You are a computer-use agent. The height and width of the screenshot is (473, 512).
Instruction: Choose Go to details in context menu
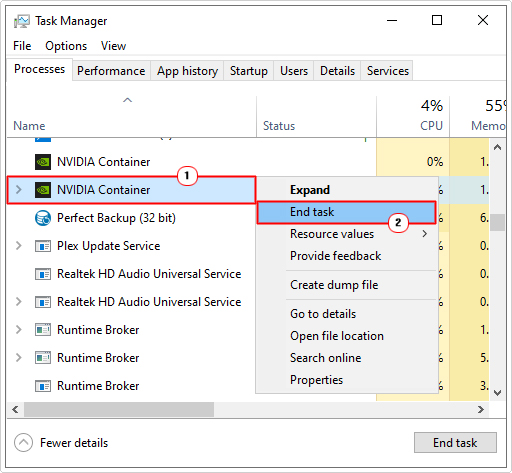pyautogui.click(x=347, y=314)
